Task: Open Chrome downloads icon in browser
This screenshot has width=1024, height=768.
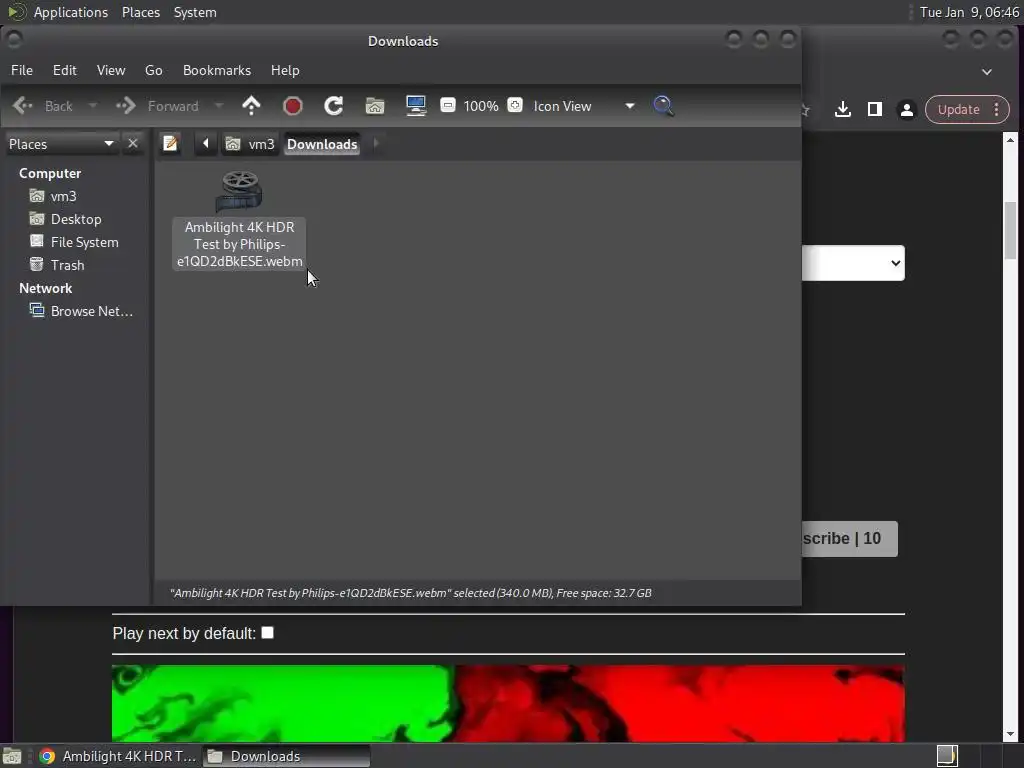Action: [843, 109]
